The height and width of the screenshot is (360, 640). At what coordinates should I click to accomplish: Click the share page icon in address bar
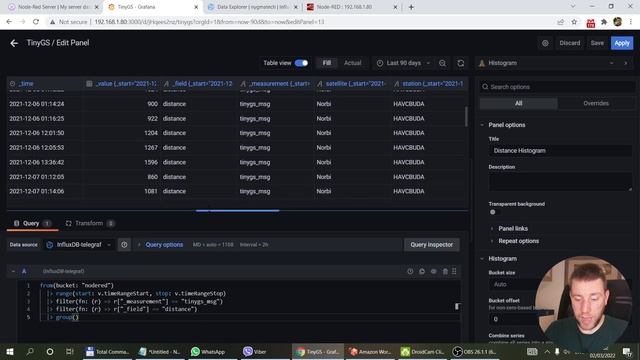(560, 22)
